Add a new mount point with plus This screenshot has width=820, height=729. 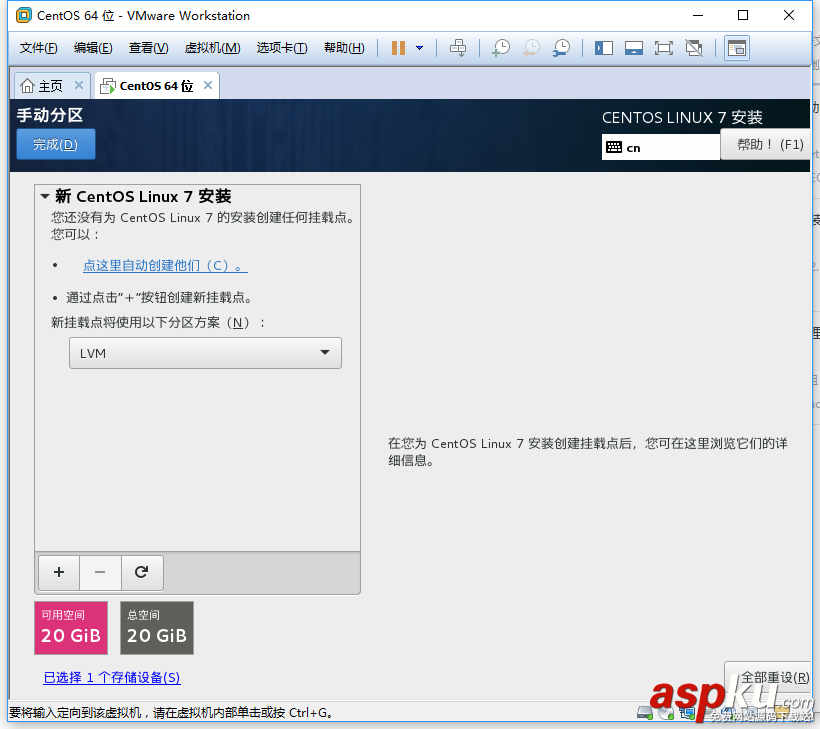pos(59,572)
